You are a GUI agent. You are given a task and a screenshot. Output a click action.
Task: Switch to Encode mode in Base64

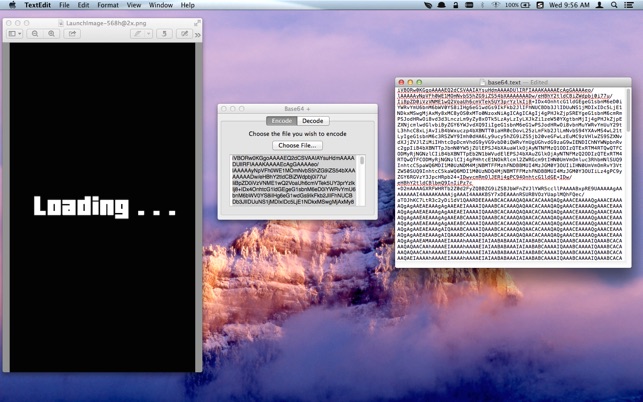coord(282,121)
